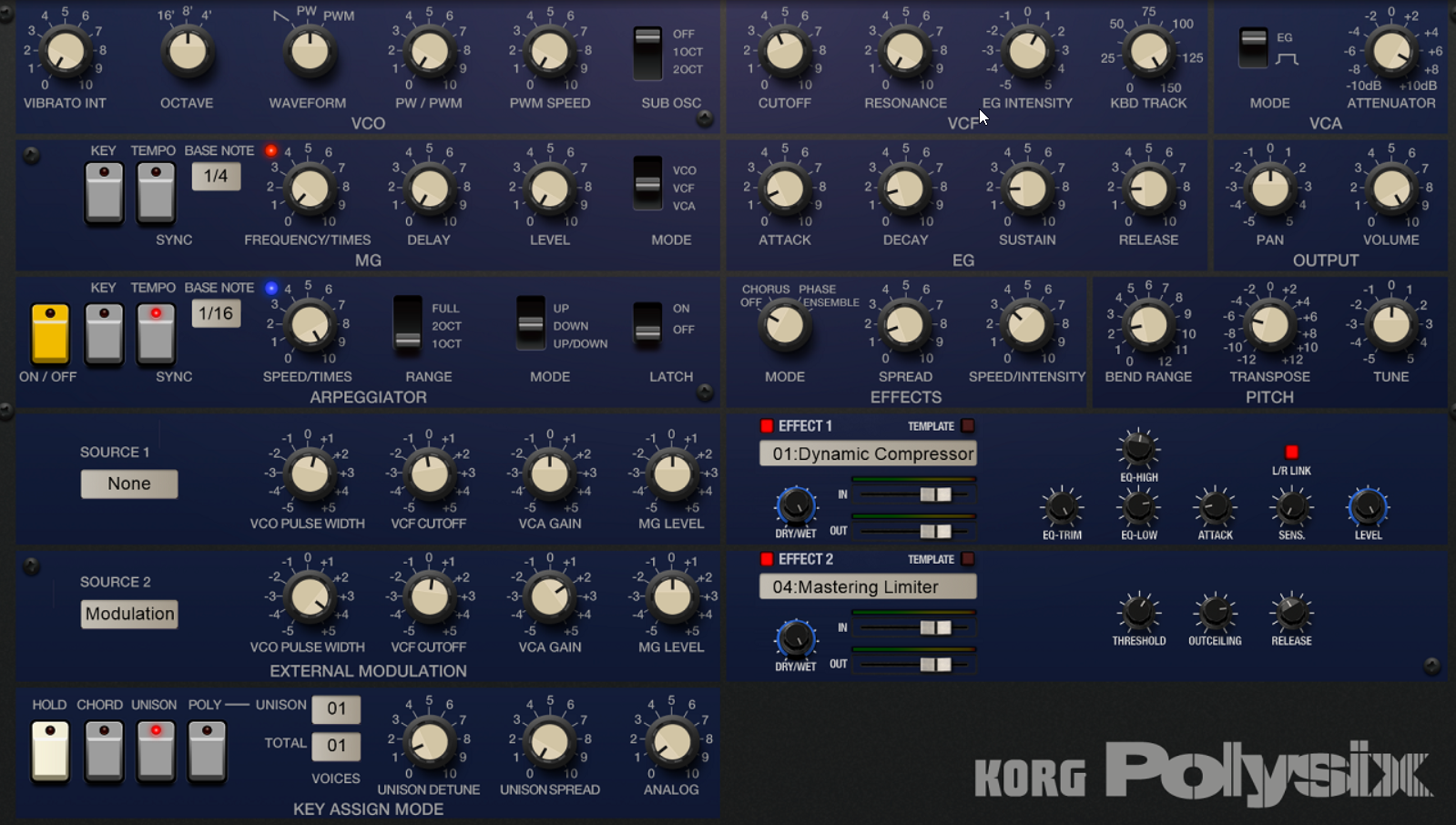Click the Arpeggiator Tempo sync button
Viewport: 1456px width, 825px height.
(156, 333)
